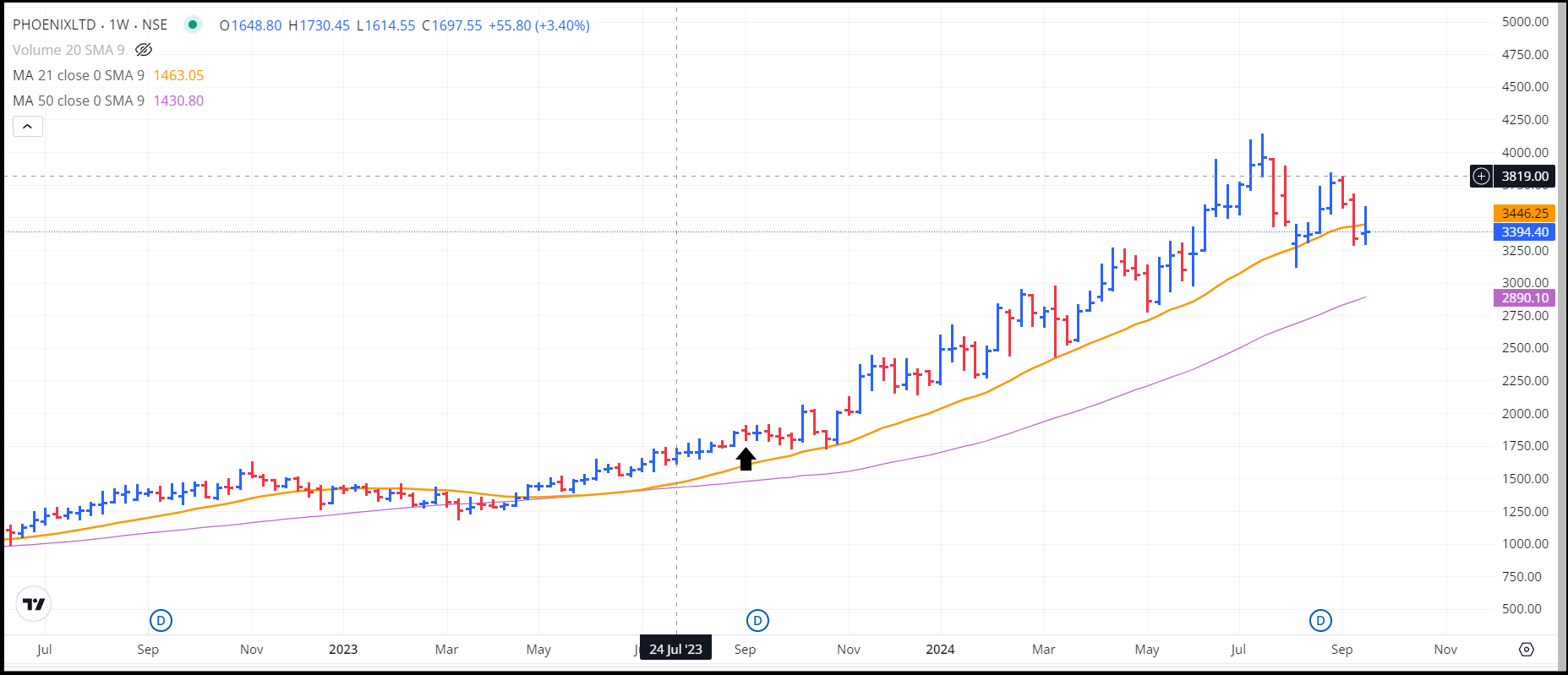
Task: Click the high value H1730.45
Action: click(x=319, y=25)
